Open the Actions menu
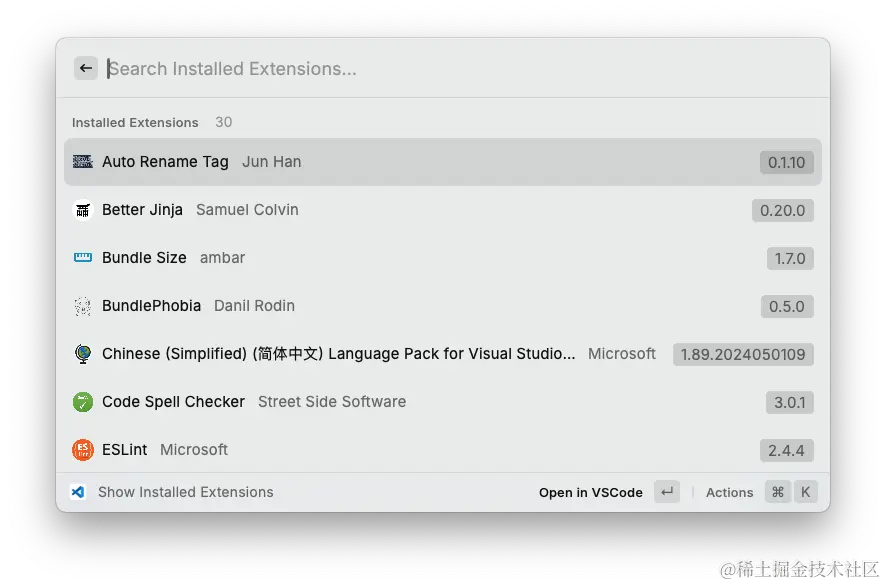Screen dimensions: 886x586 pyautogui.click(x=729, y=492)
